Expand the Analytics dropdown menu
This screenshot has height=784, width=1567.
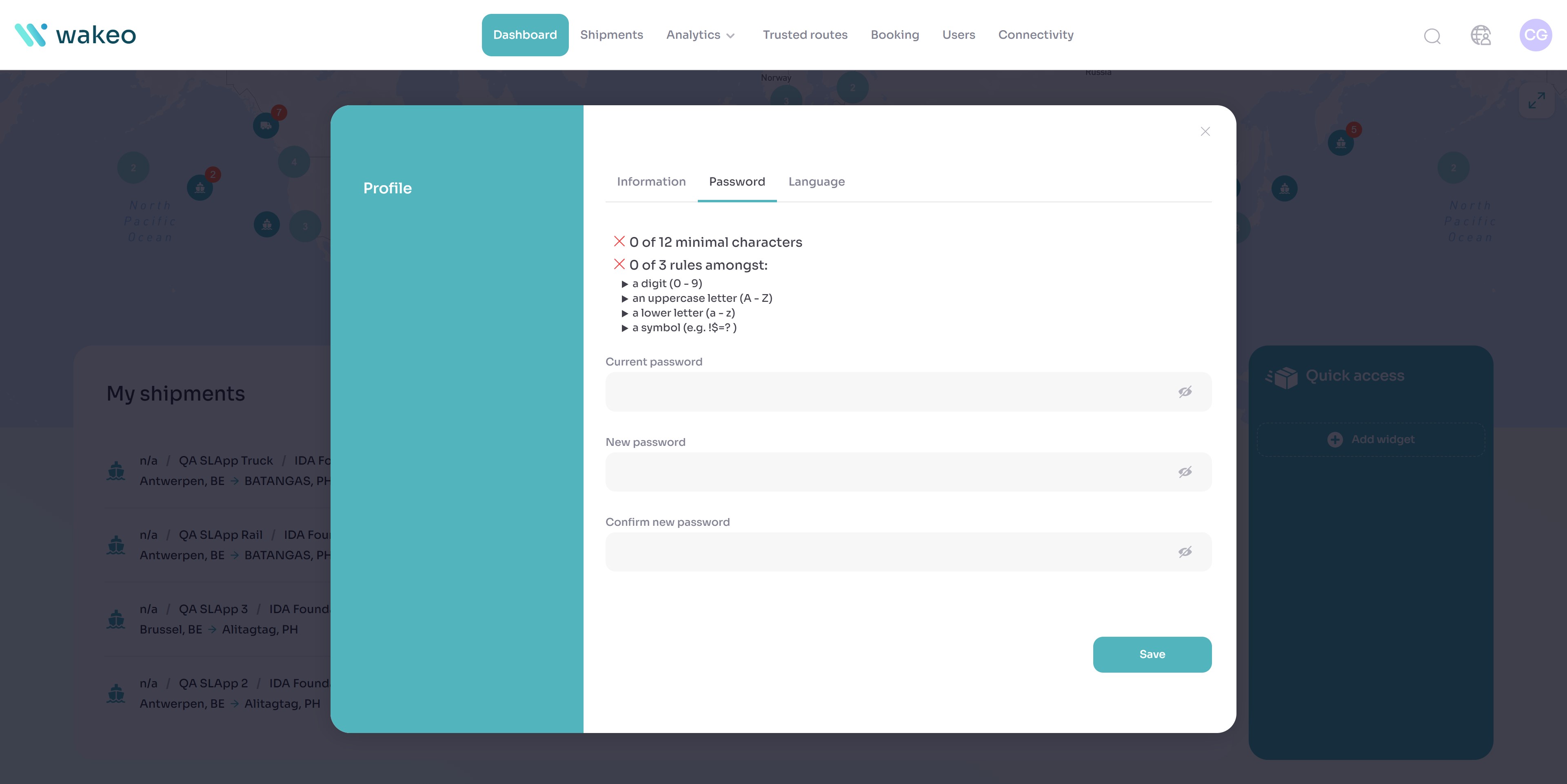701,35
